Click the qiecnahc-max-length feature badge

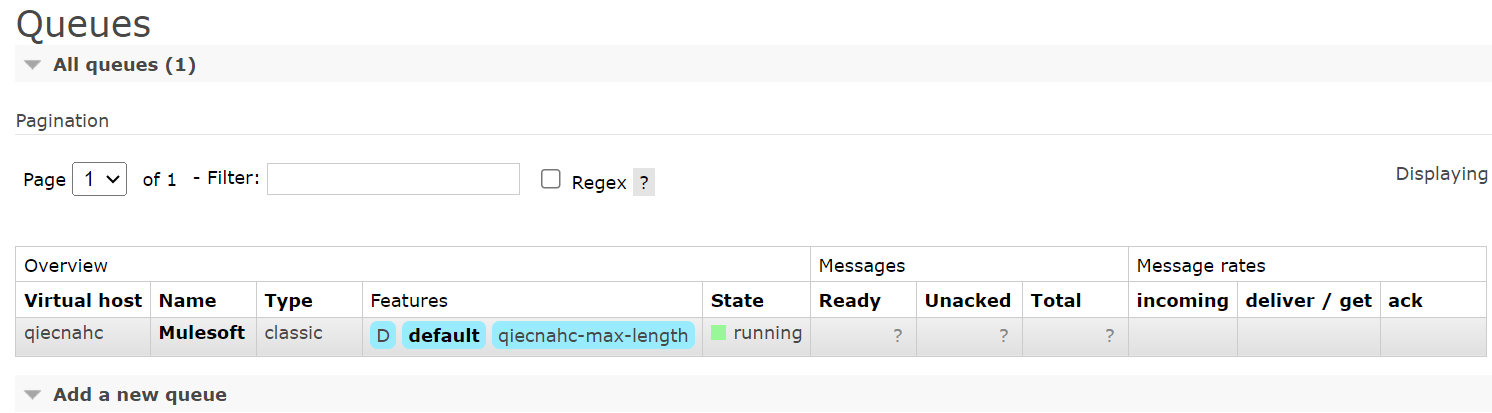click(593, 336)
